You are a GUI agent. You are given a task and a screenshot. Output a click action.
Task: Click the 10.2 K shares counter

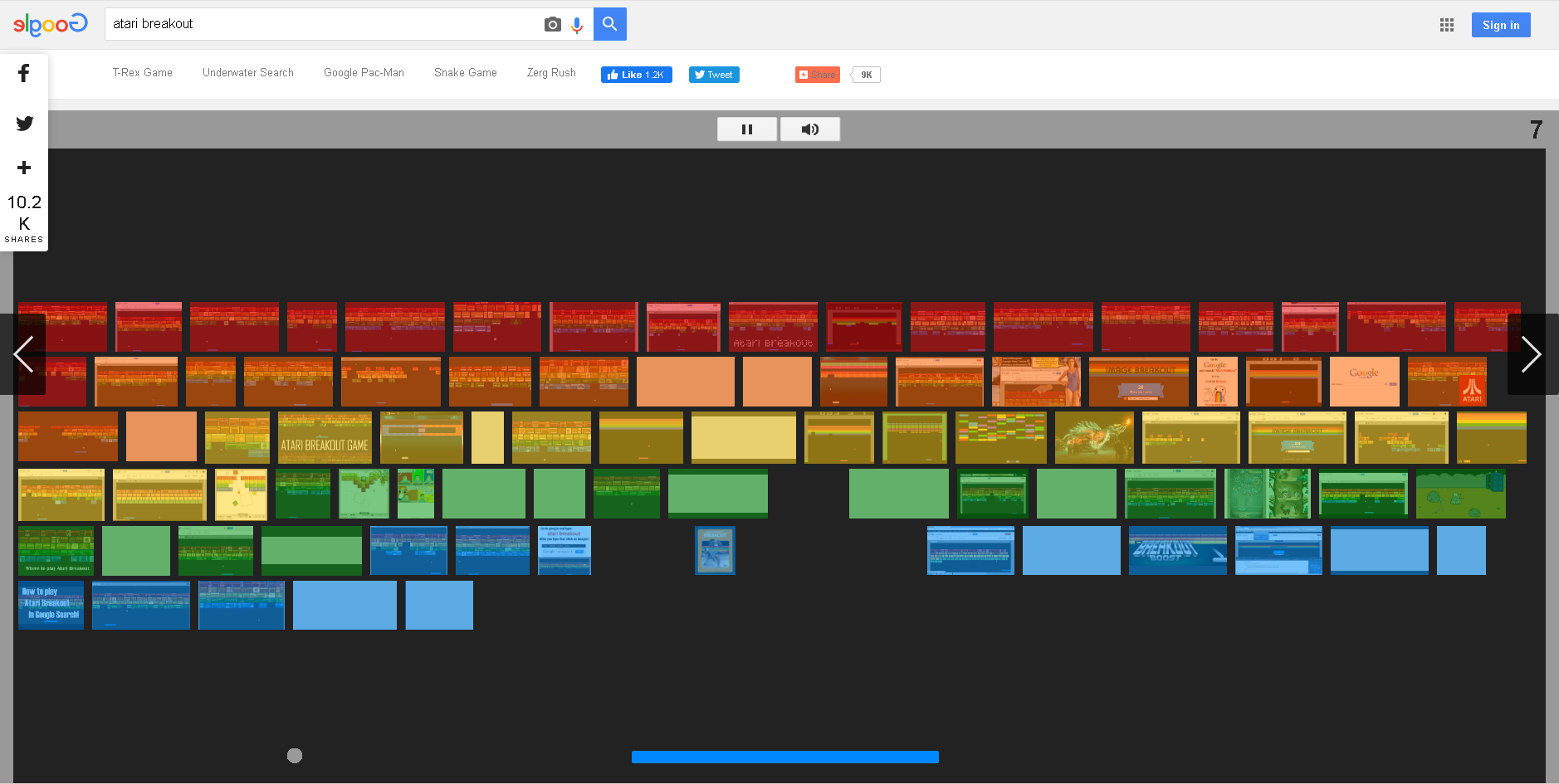point(24,218)
